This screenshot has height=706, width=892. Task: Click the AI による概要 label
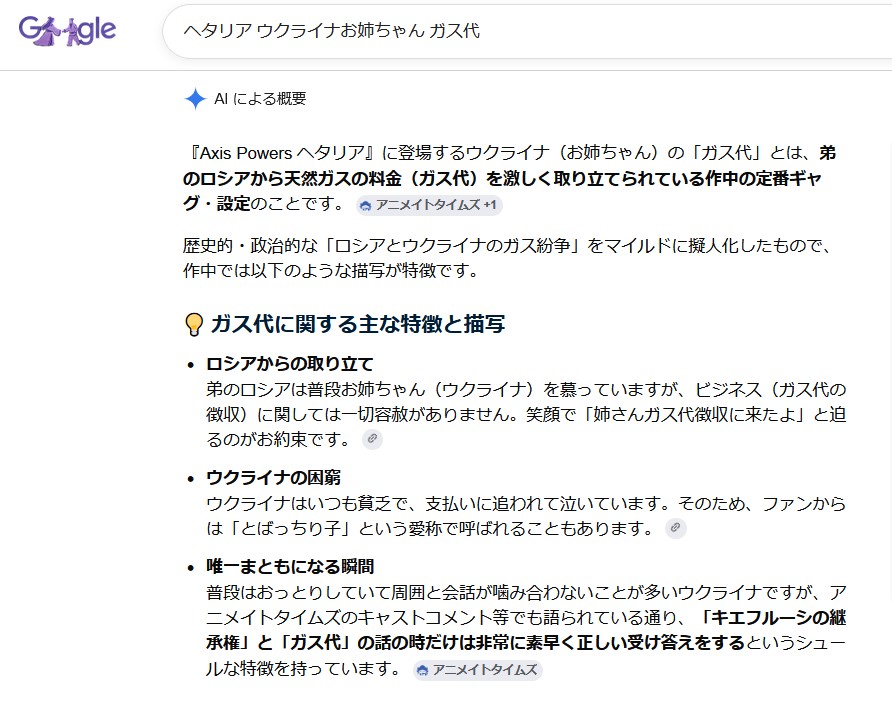tap(260, 99)
